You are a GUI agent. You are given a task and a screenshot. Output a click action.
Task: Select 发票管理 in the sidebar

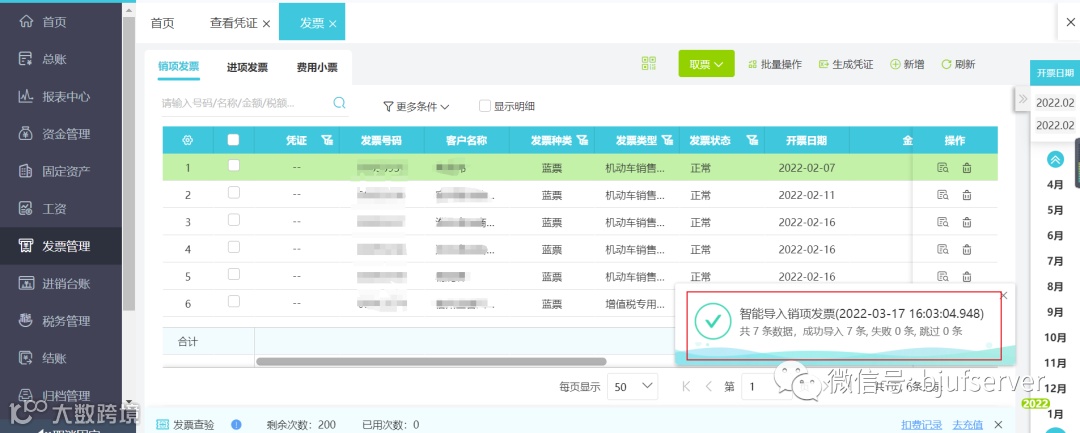(61, 246)
